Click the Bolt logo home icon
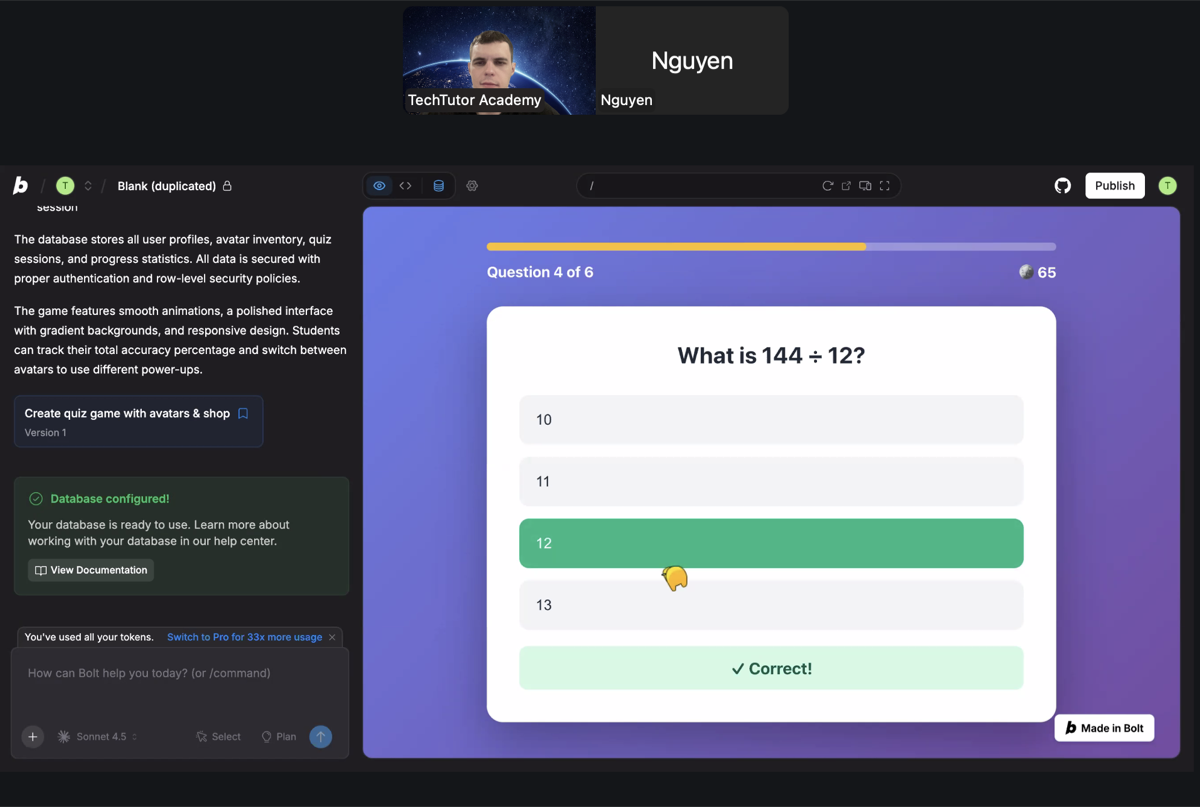 point(20,186)
